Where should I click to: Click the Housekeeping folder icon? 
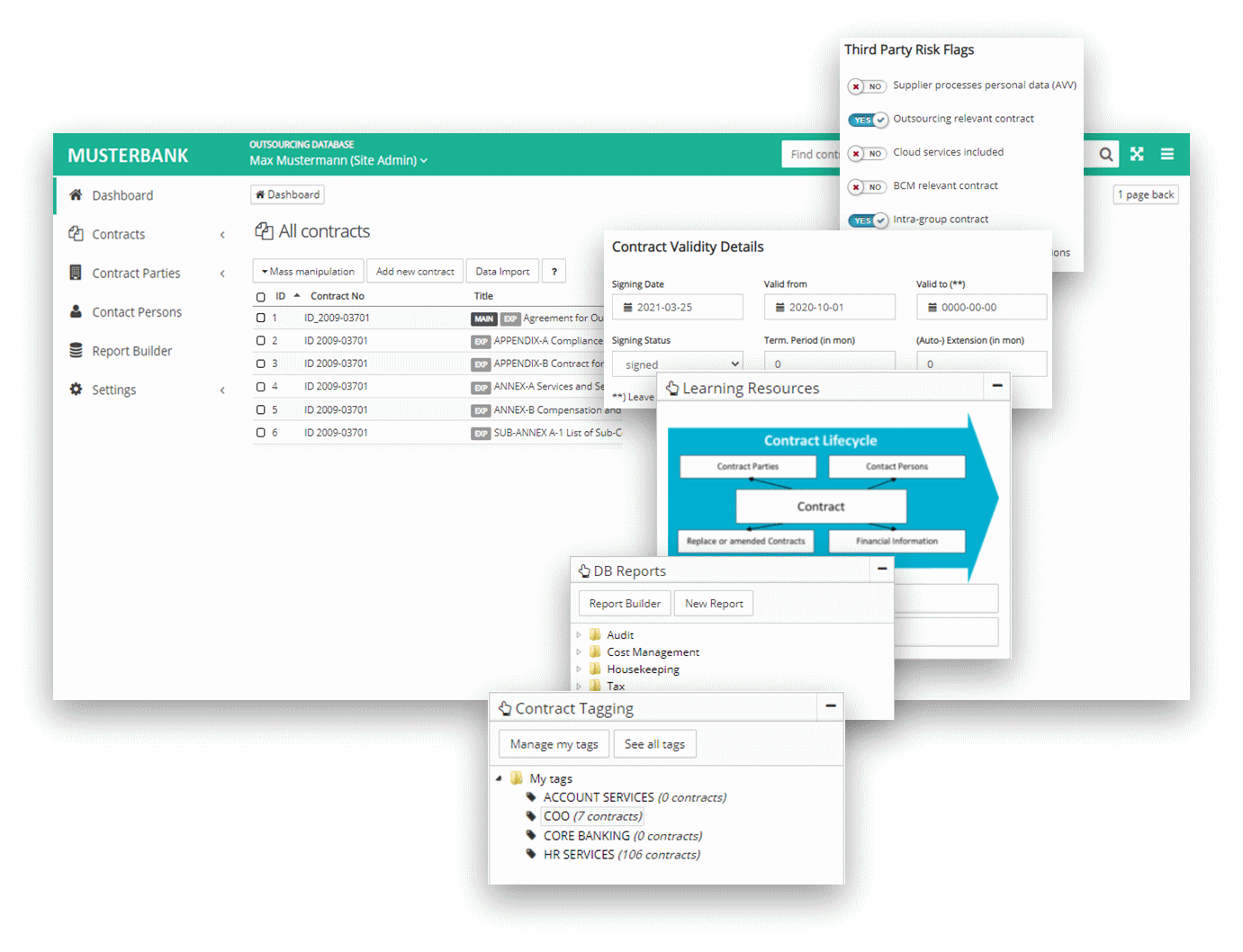595,669
